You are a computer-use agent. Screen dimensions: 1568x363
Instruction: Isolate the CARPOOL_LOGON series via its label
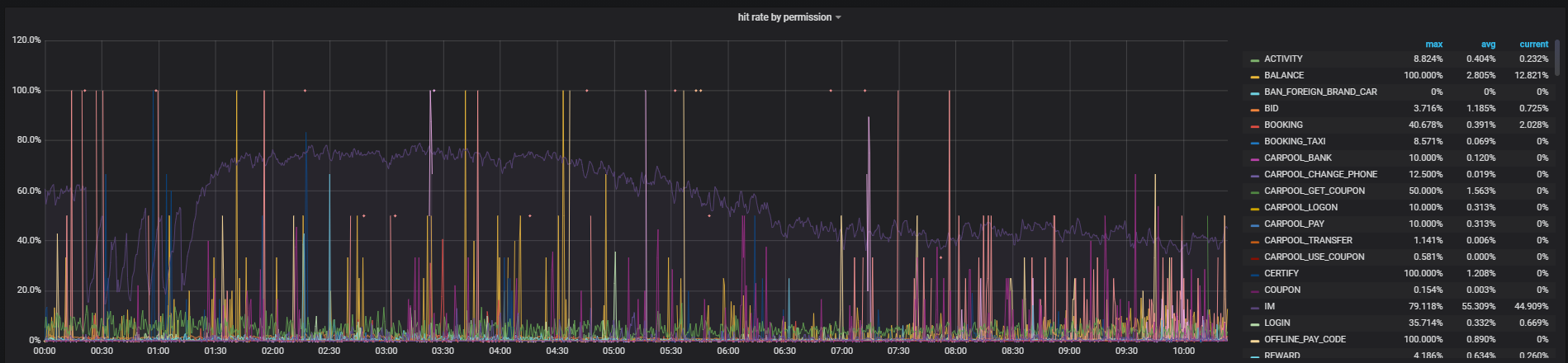[x=1300, y=207]
